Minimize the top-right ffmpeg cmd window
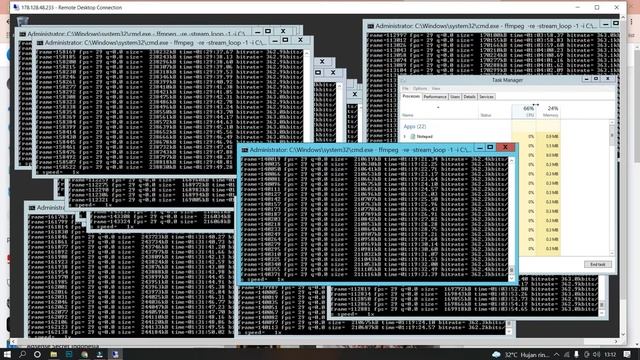The image size is (640, 360). [606, 24]
